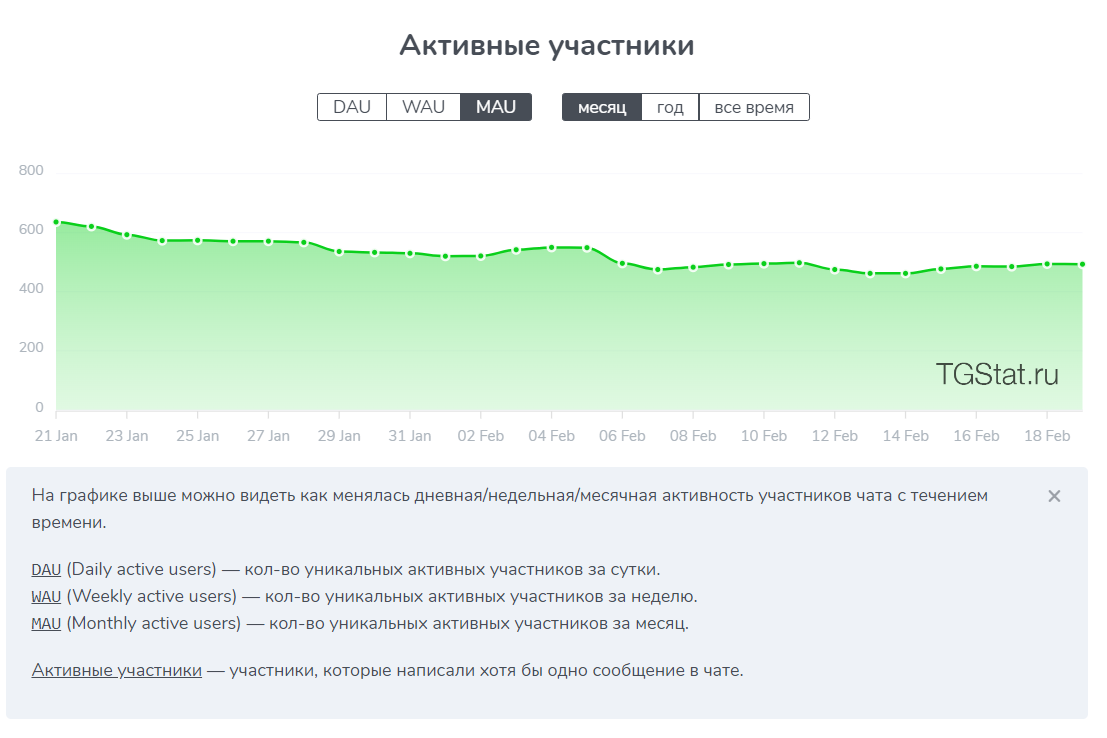Image resolution: width=1107 pixels, height=738 pixels.
Task: Select the месяц period tab
Action: pos(602,107)
